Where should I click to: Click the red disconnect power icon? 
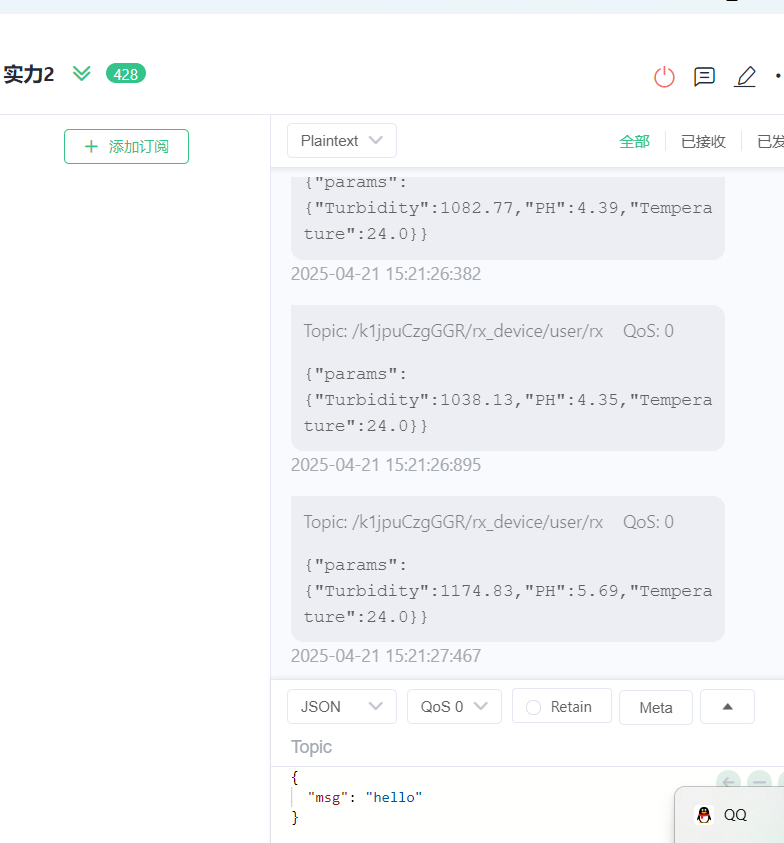[x=664, y=77]
